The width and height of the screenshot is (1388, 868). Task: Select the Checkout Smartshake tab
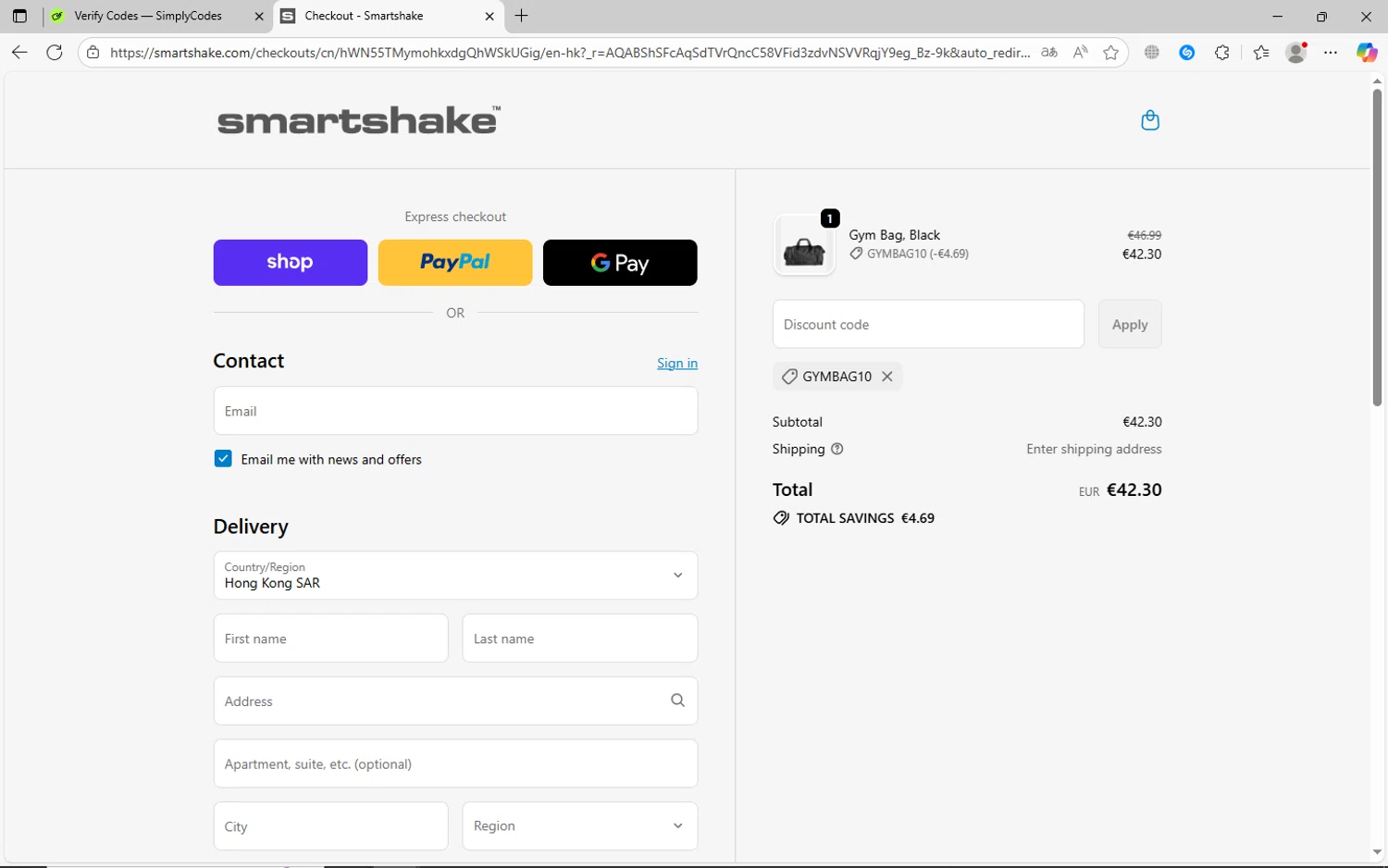389,16
